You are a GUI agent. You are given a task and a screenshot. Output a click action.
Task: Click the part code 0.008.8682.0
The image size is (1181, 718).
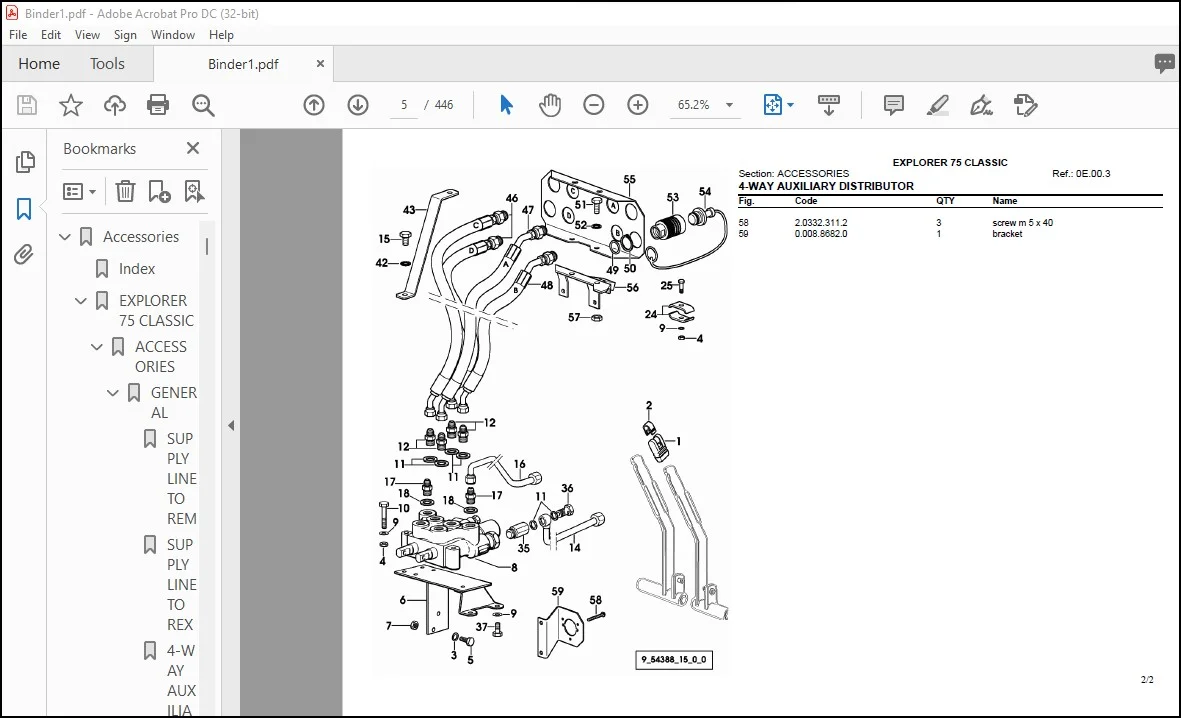tap(820, 234)
